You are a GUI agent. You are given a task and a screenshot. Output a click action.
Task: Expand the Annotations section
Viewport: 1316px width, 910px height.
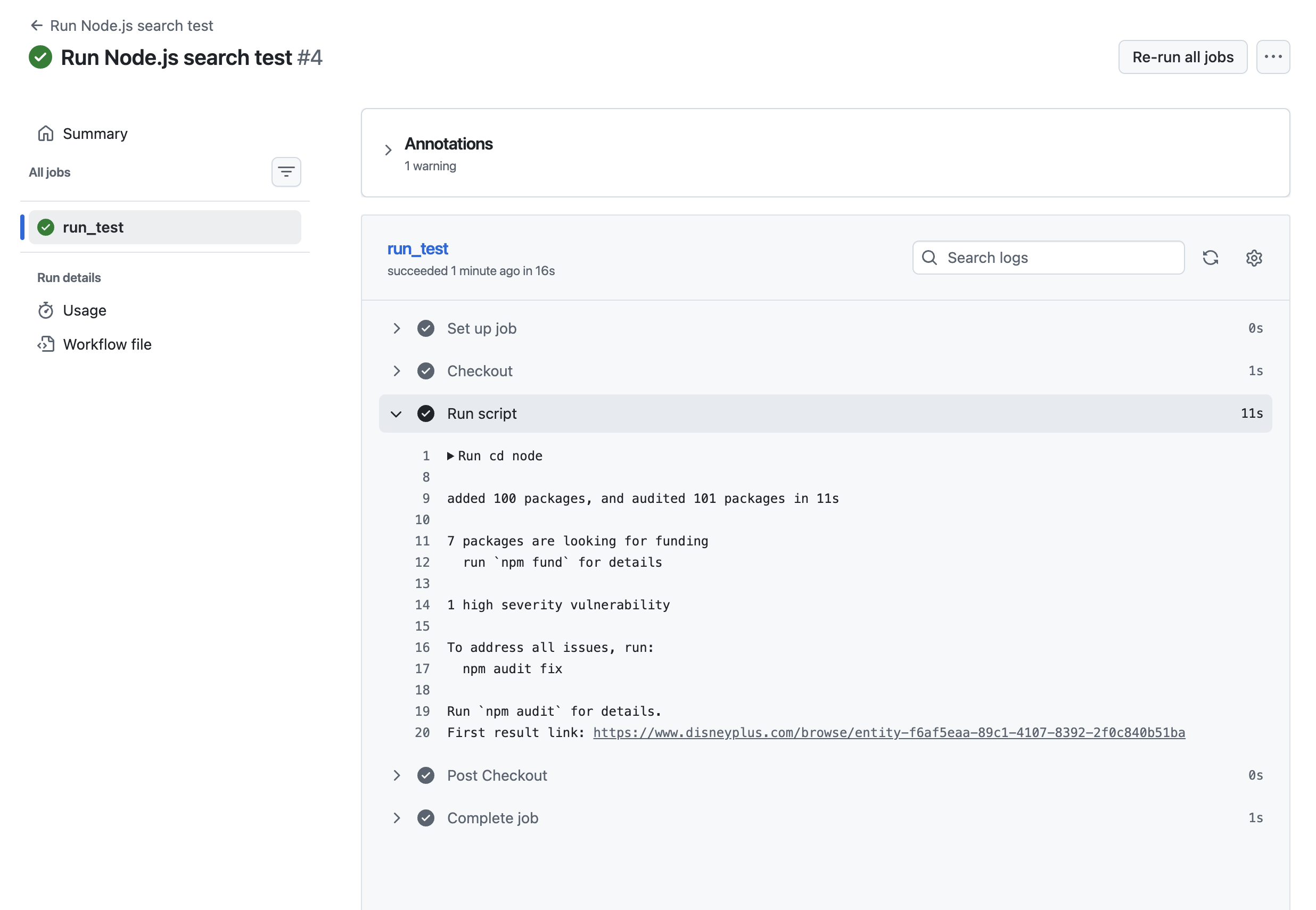389,150
